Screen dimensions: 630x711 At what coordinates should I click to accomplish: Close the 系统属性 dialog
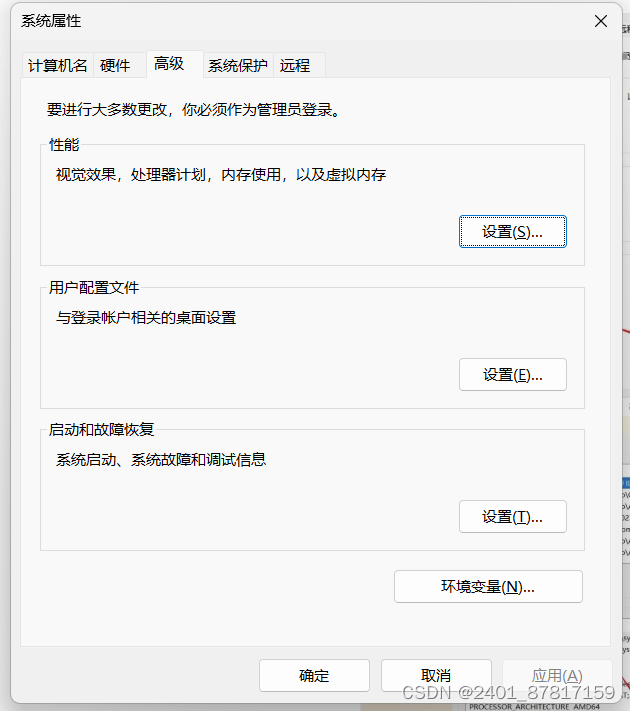601,21
